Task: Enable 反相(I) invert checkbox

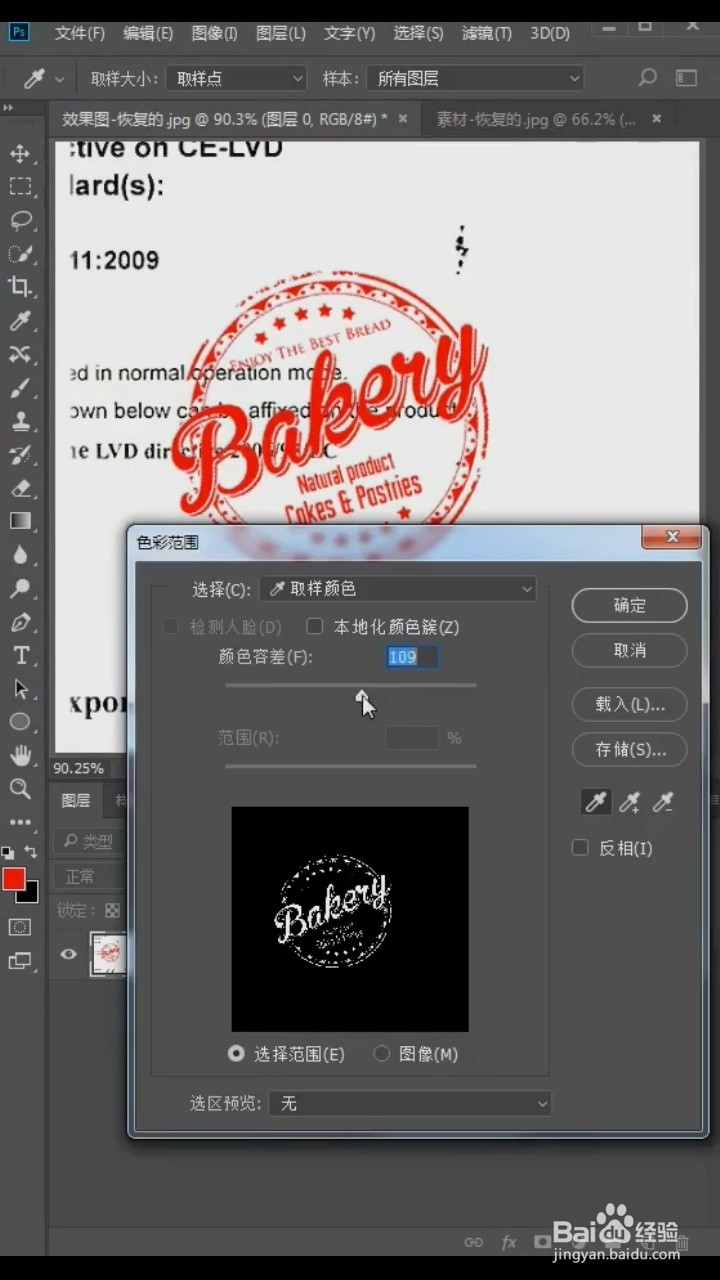Action: pyautogui.click(x=580, y=848)
